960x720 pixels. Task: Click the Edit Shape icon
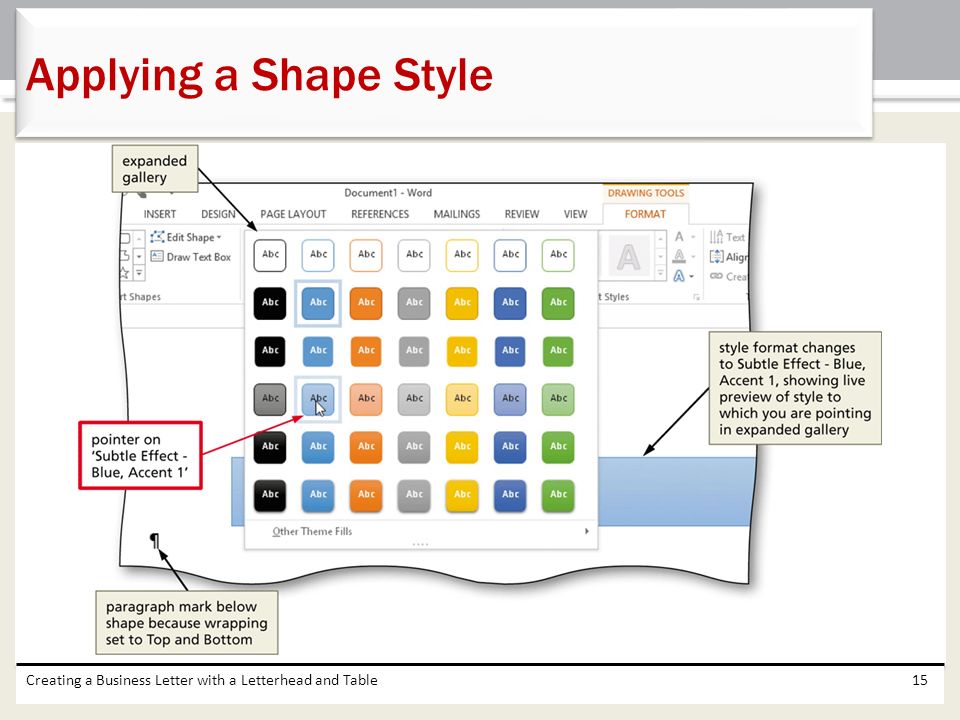[x=157, y=237]
